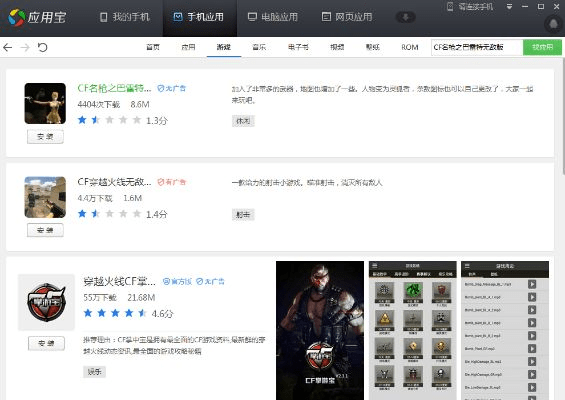Click the 官方版 badge
The width and height of the screenshot is (565, 400).
177,281
